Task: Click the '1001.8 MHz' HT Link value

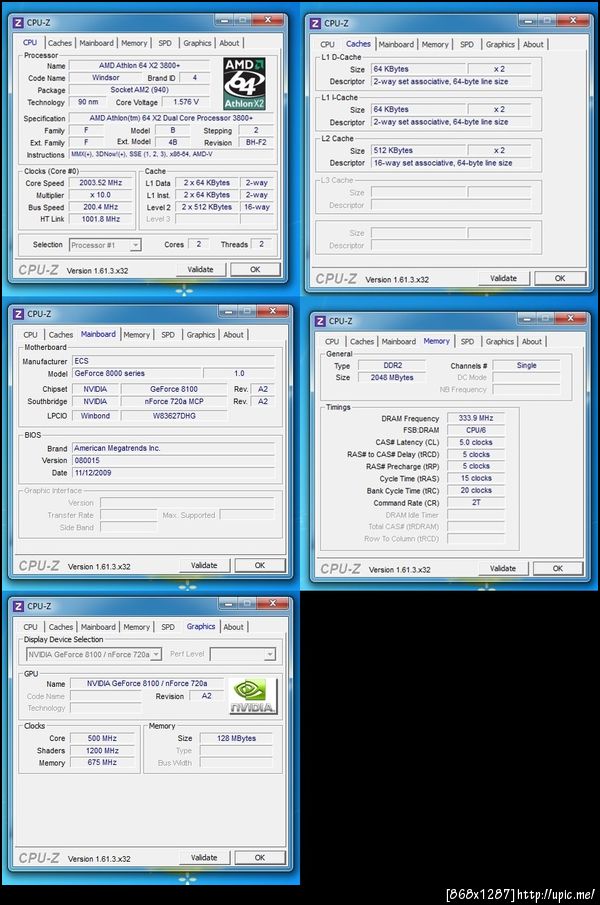Action: [100, 219]
